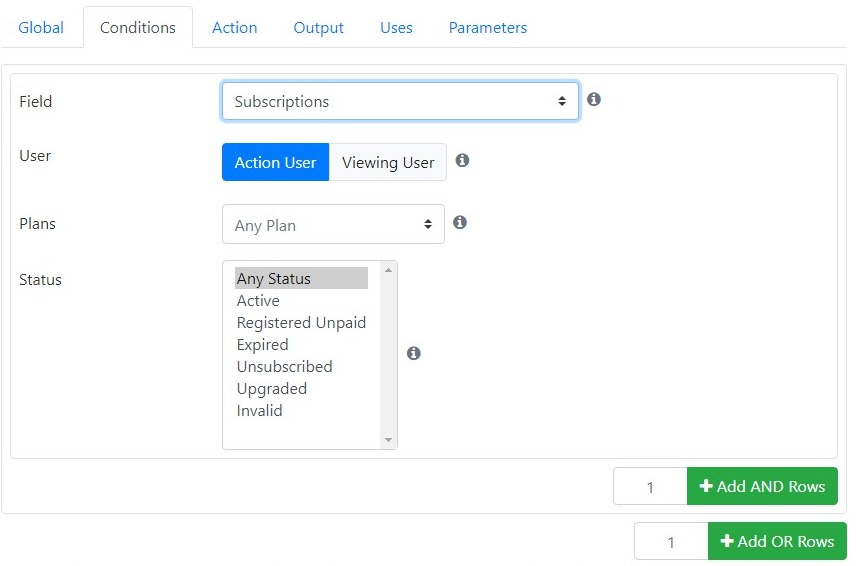Click the info icon beside Status list
This screenshot has height=566, width=857.
pyautogui.click(x=414, y=353)
